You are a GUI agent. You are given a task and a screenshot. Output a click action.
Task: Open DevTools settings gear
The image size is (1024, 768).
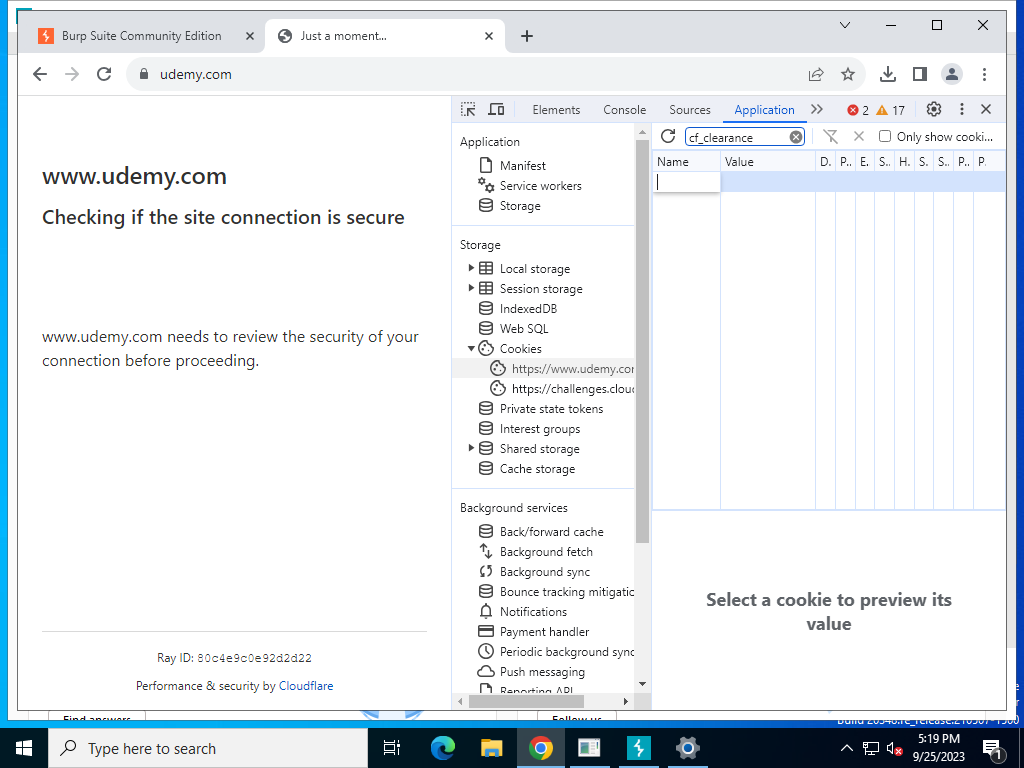click(934, 110)
